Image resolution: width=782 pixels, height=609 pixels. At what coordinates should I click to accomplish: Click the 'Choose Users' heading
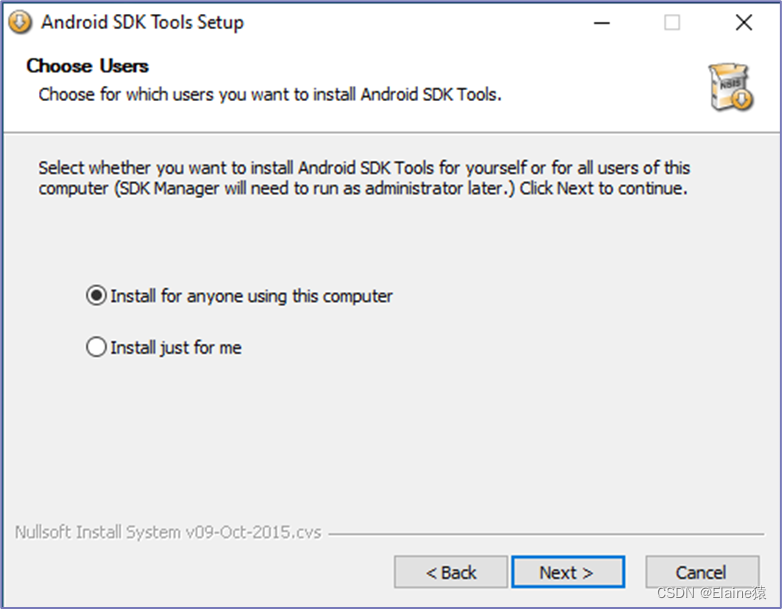pyautogui.click(x=87, y=66)
